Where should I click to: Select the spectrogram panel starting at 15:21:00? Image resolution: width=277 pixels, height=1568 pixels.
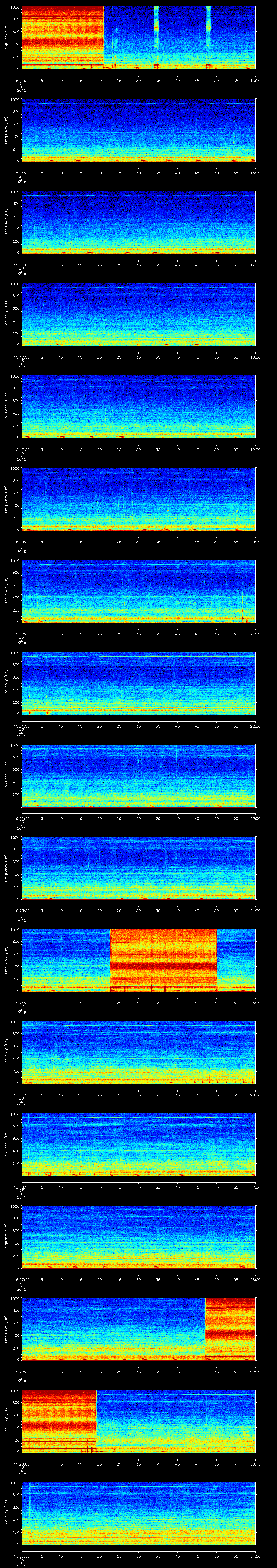138,683
